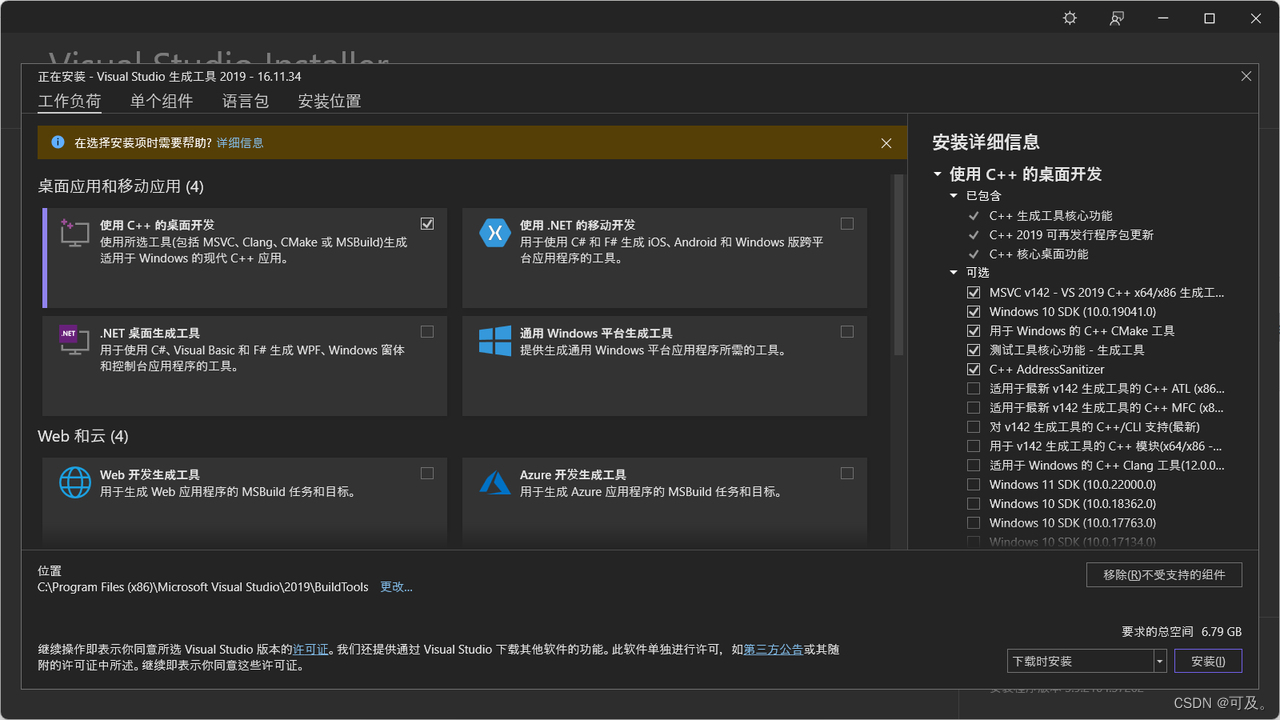Screen dimensions: 1280x720
Task: Select the 工作负荷 tab
Action: (x=69, y=101)
